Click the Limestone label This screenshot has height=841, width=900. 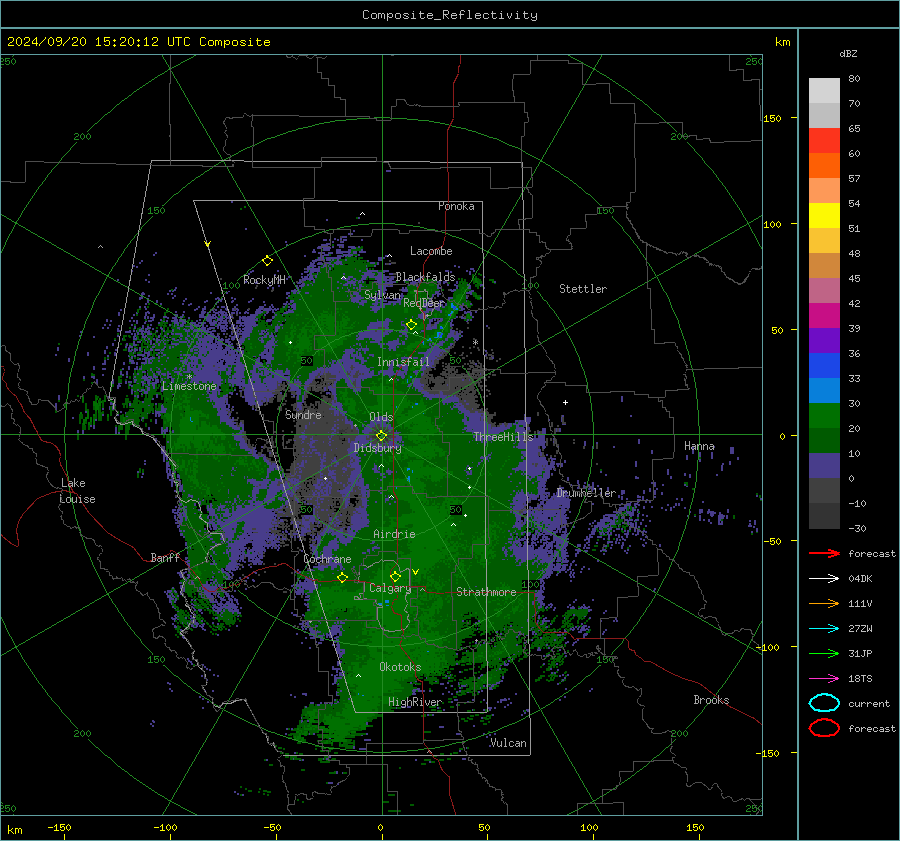[x=189, y=386]
